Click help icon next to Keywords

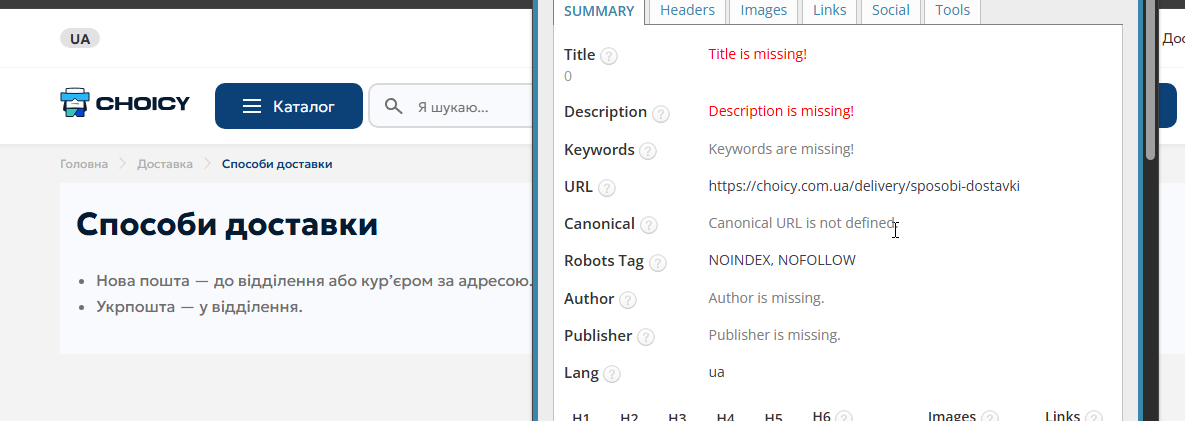(x=648, y=151)
